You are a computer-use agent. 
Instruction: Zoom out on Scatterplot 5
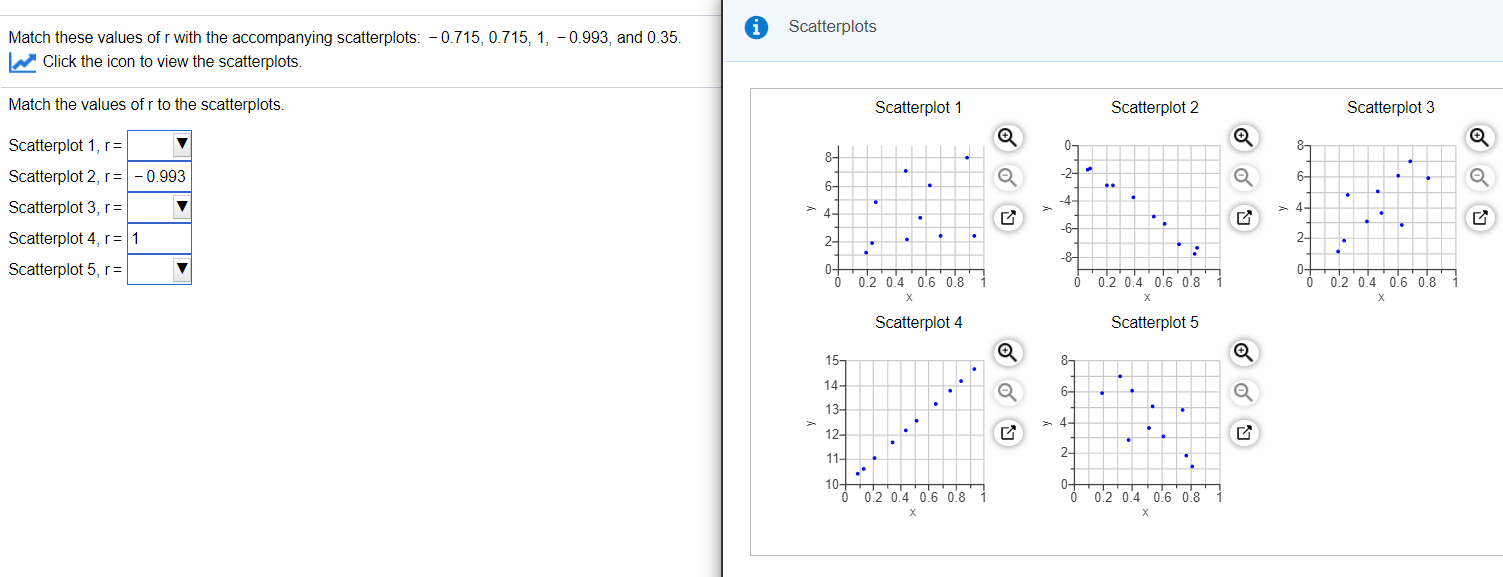point(1243,393)
